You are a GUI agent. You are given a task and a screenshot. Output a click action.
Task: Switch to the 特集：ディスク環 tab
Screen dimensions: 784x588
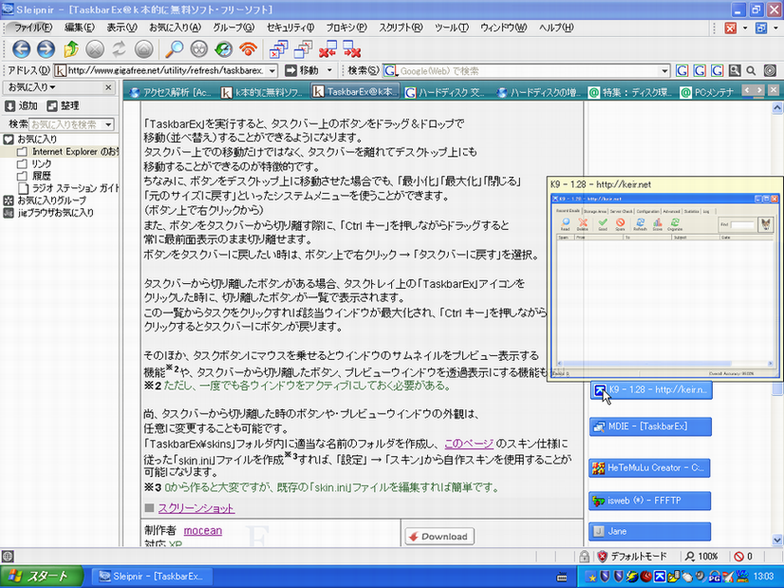(630, 92)
